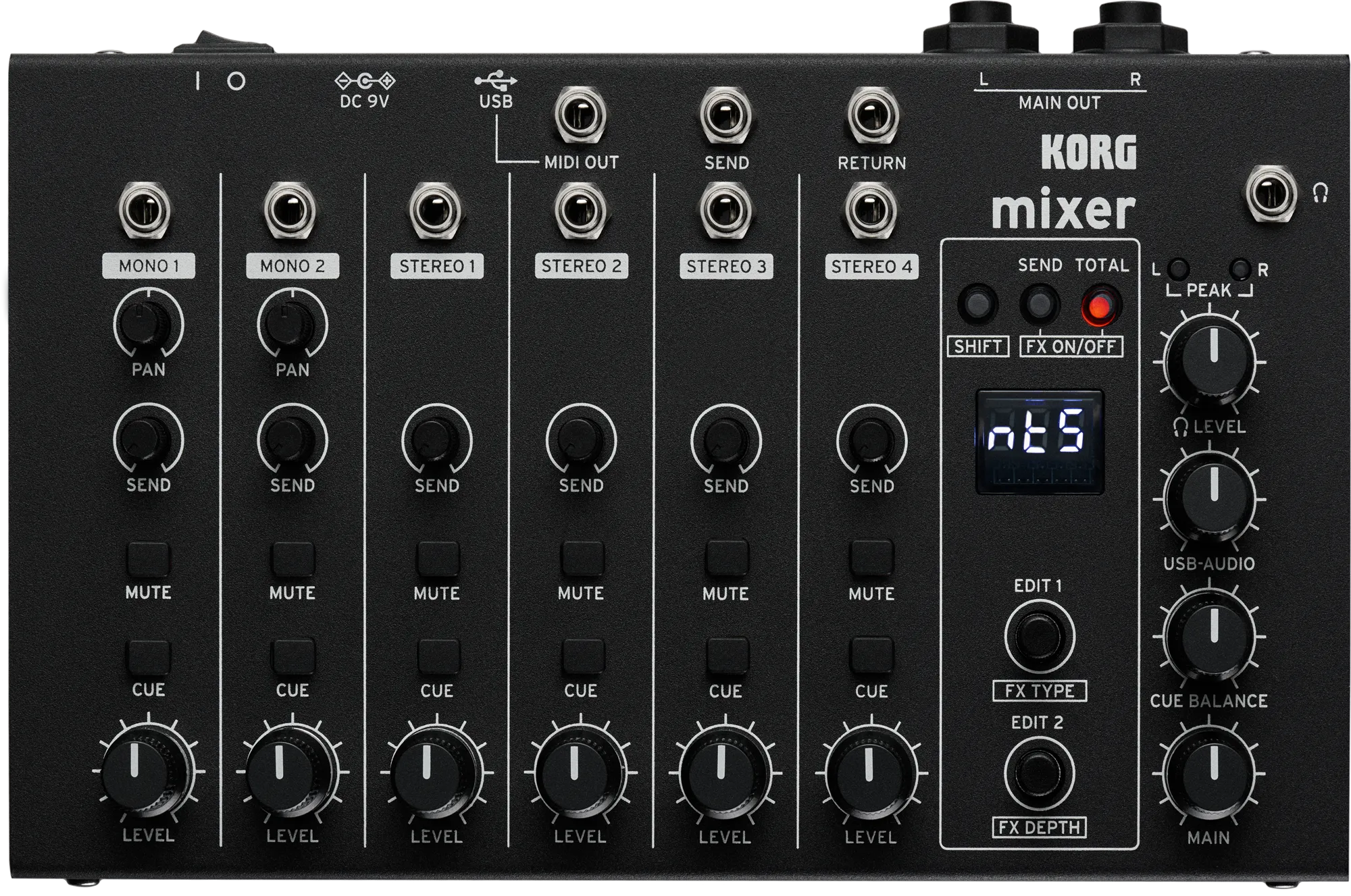Click the STEREO 2 LEVEL knob
This screenshot has width=1351, height=896.
pyautogui.click(x=581, y=771)
